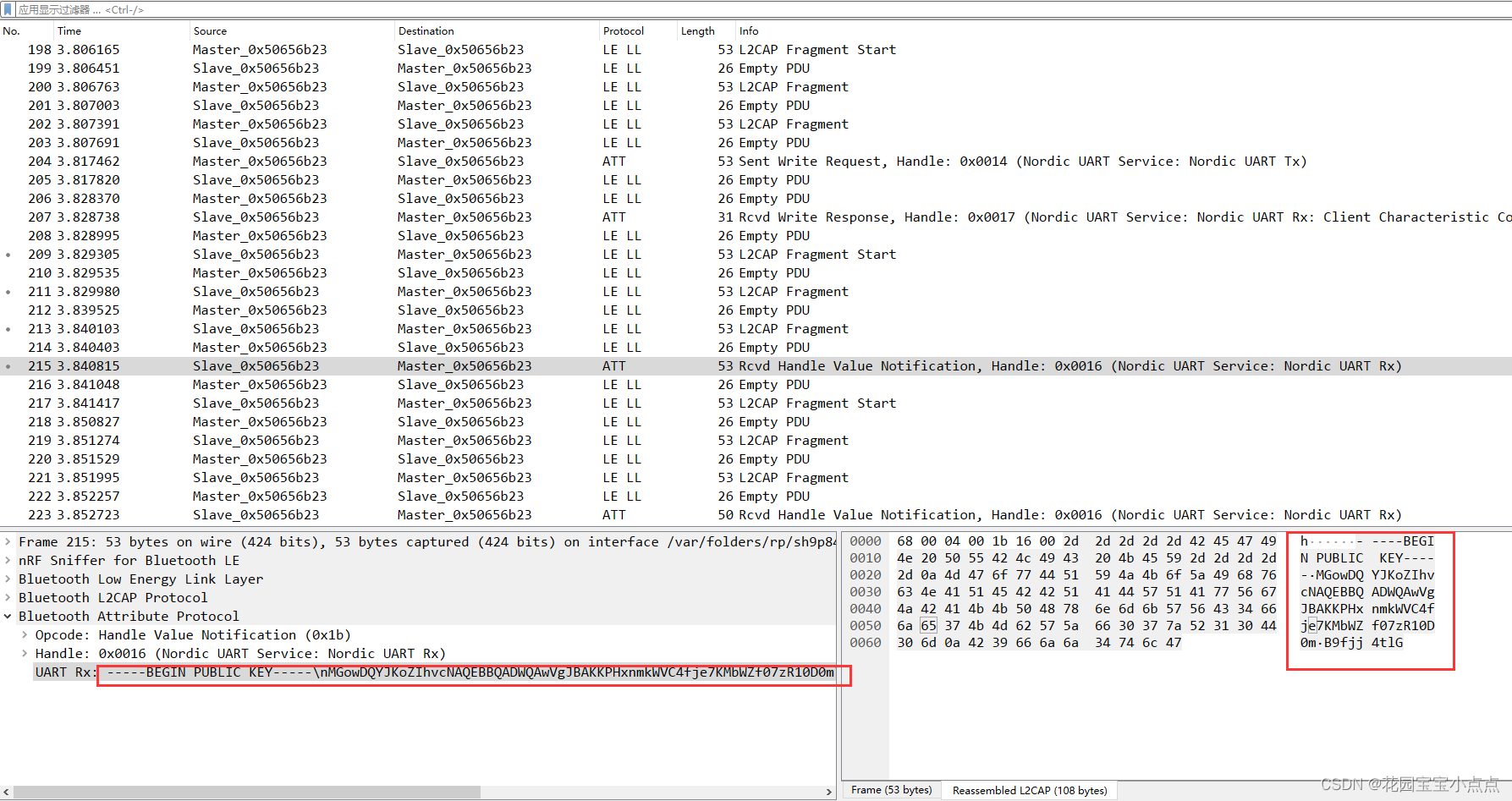
Task: Select packet 198 L2CAP Fragment Start
Action: 756,50
